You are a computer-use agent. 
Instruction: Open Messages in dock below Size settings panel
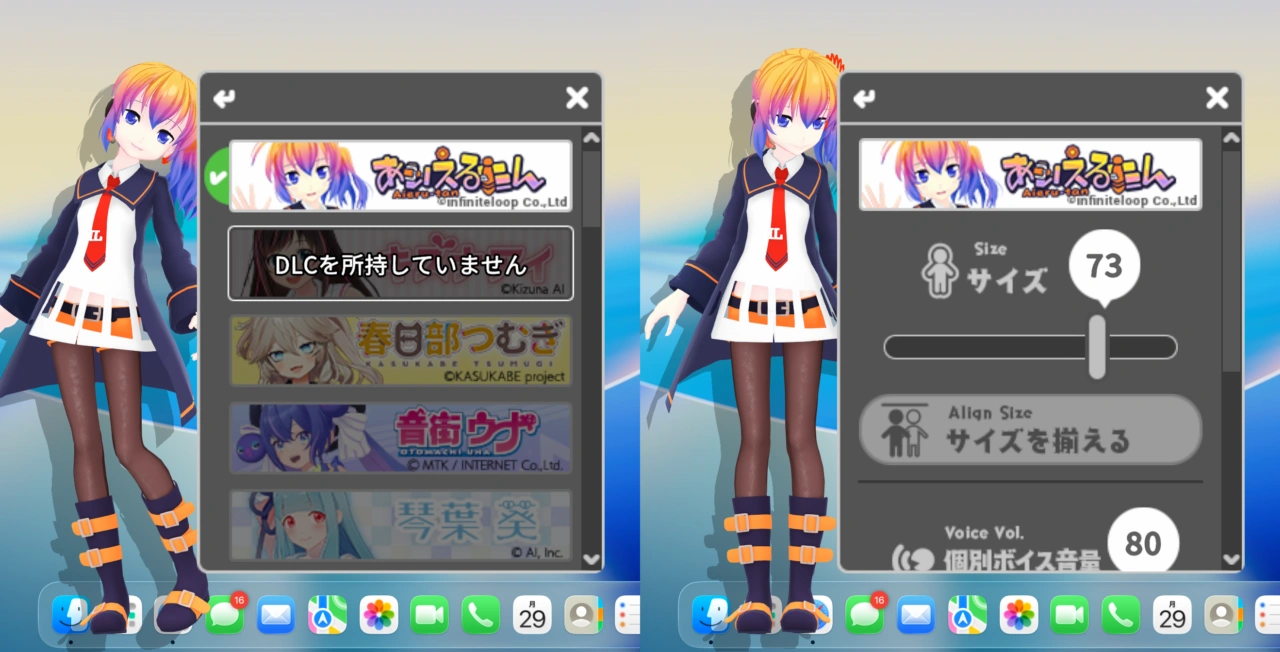pos(865,615)
